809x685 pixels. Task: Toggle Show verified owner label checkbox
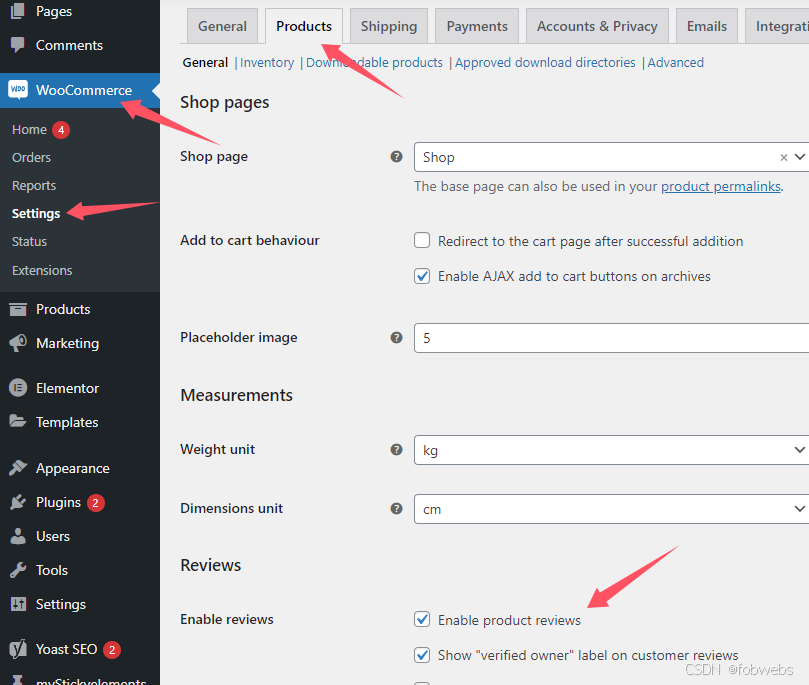pyautogui.click(x=422, y=655)
